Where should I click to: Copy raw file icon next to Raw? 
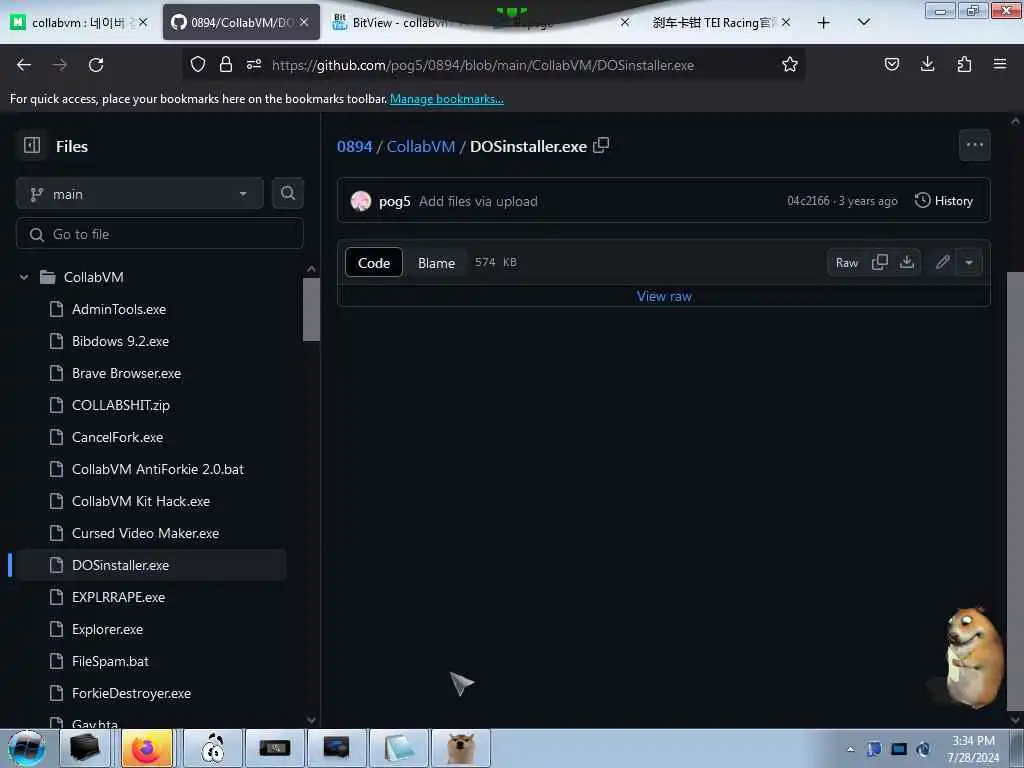click(x=880, y=263)
